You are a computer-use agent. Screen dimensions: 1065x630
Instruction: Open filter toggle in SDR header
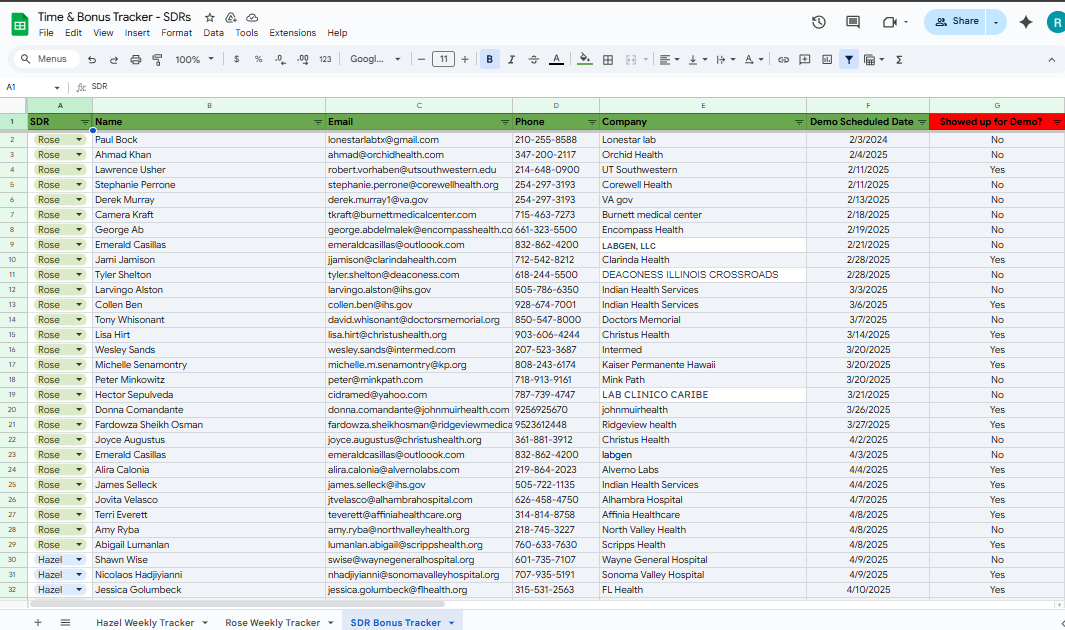pos(85,122)
